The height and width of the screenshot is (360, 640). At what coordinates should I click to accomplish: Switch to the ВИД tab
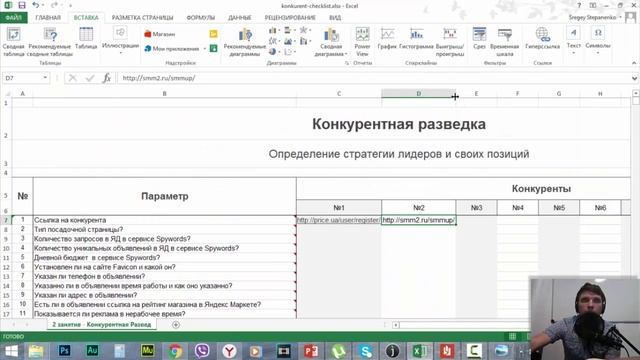pos(335,18)
